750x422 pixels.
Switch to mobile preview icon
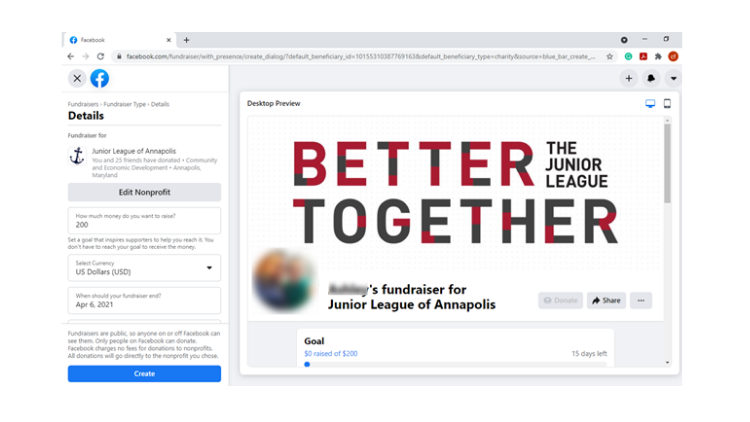[x=667, y=103]
